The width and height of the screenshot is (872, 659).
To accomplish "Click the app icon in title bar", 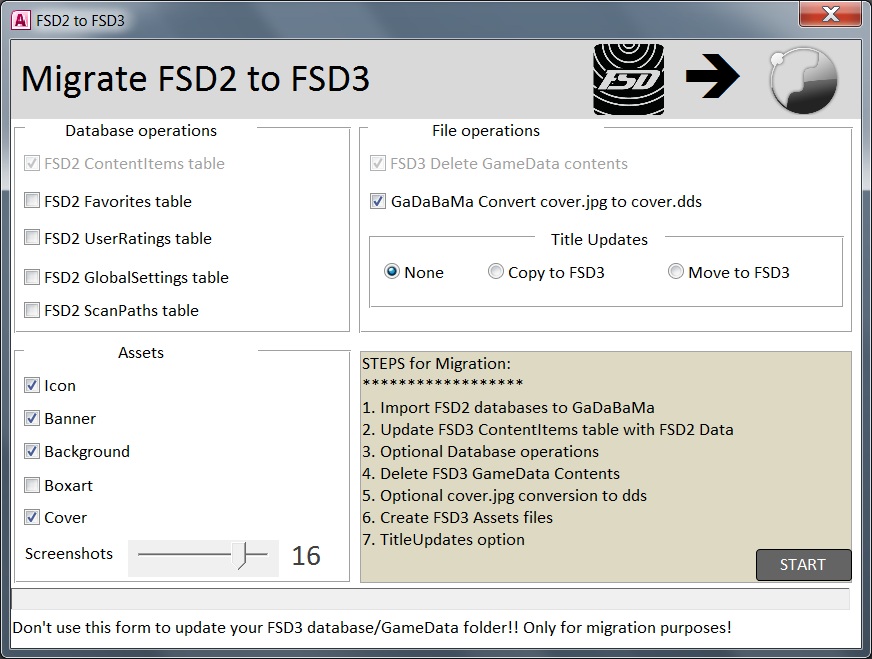I will (x=21, y=21).
